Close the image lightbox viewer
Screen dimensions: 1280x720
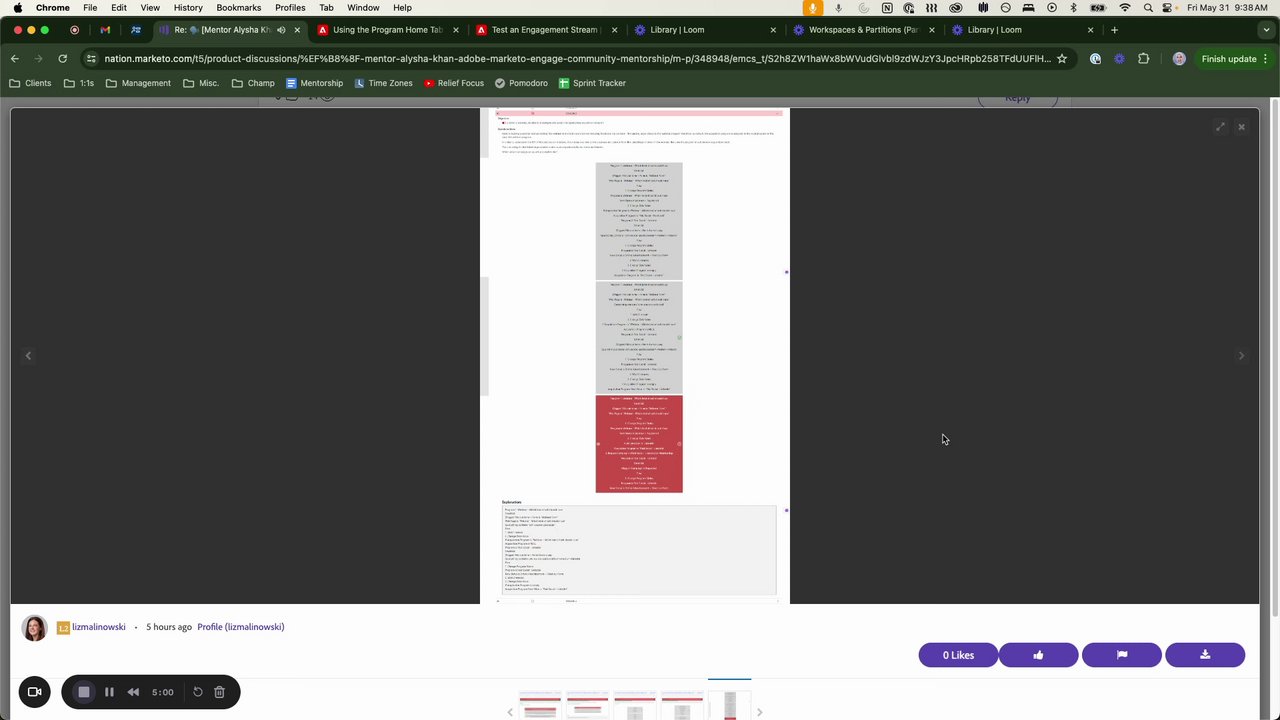(x=1241, y=127)
